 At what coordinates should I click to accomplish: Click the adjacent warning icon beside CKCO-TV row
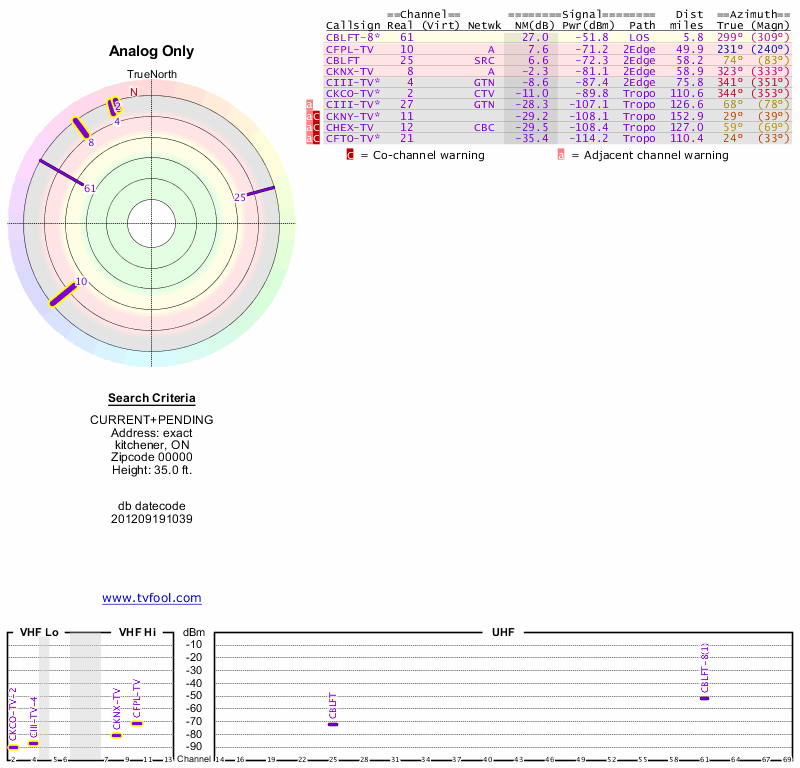click(309, 105)
